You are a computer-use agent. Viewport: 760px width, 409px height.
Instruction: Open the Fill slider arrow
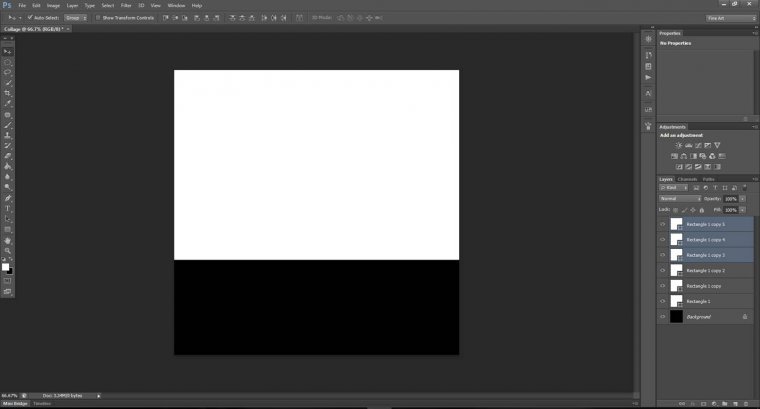pos(743,210)
